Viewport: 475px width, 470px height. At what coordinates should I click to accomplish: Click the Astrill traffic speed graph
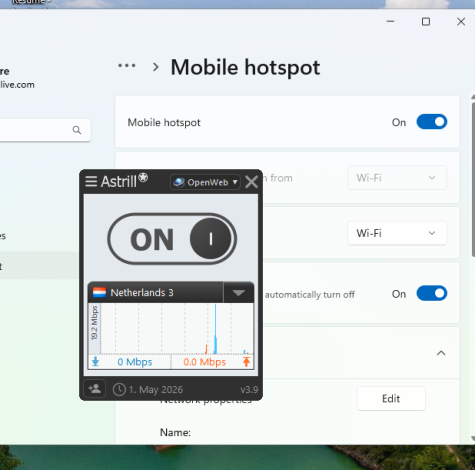point(177,328)
